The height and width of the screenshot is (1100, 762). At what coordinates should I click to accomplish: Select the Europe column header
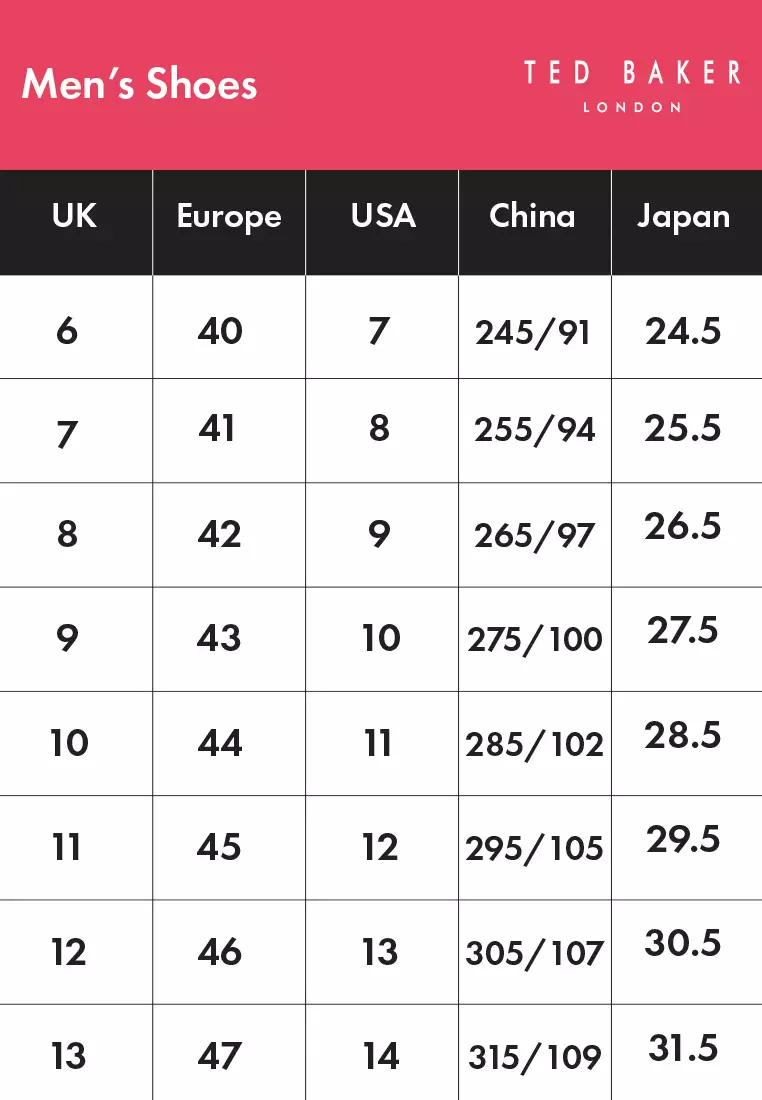[x=229, y=222]
